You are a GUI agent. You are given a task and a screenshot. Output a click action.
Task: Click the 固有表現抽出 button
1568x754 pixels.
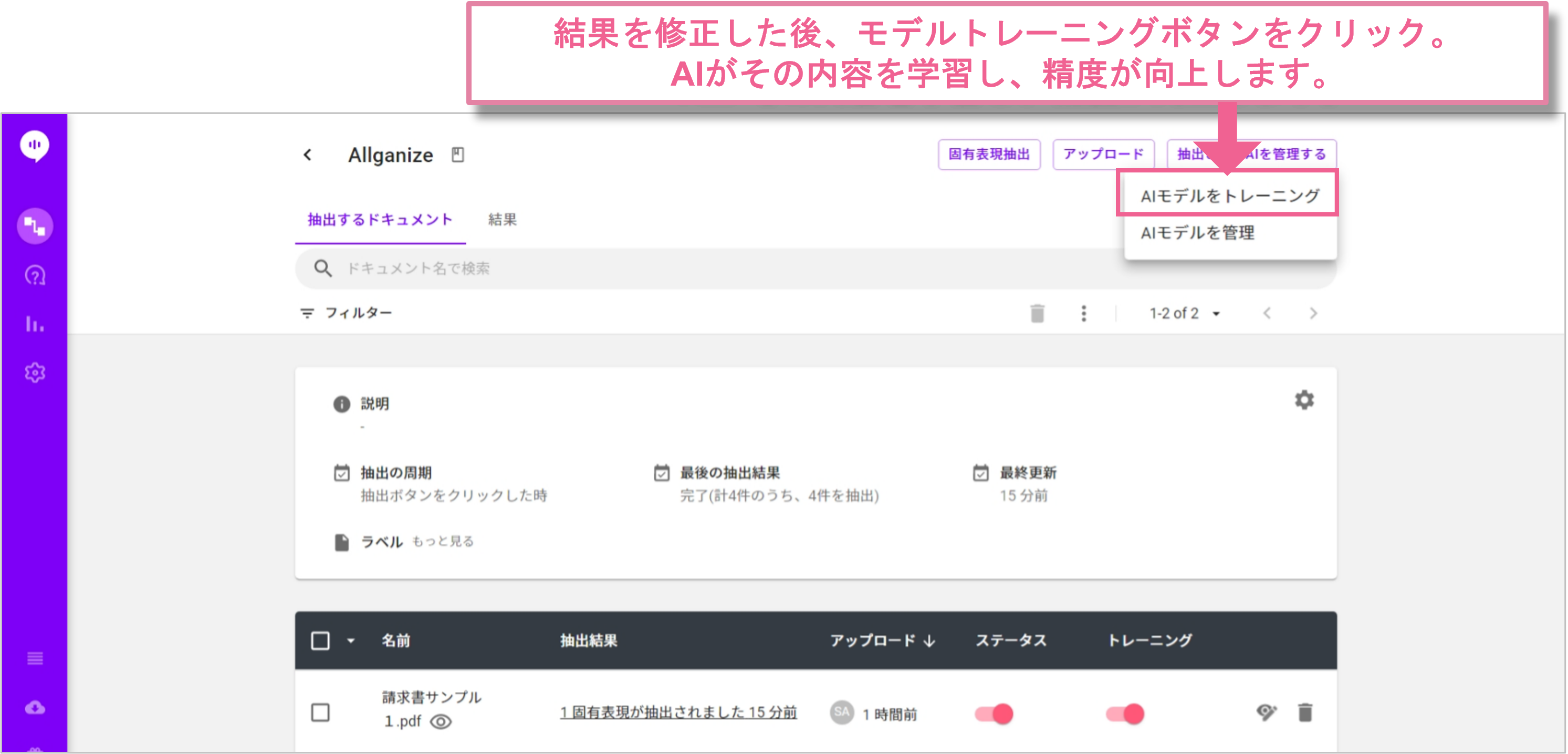(988, 154)
